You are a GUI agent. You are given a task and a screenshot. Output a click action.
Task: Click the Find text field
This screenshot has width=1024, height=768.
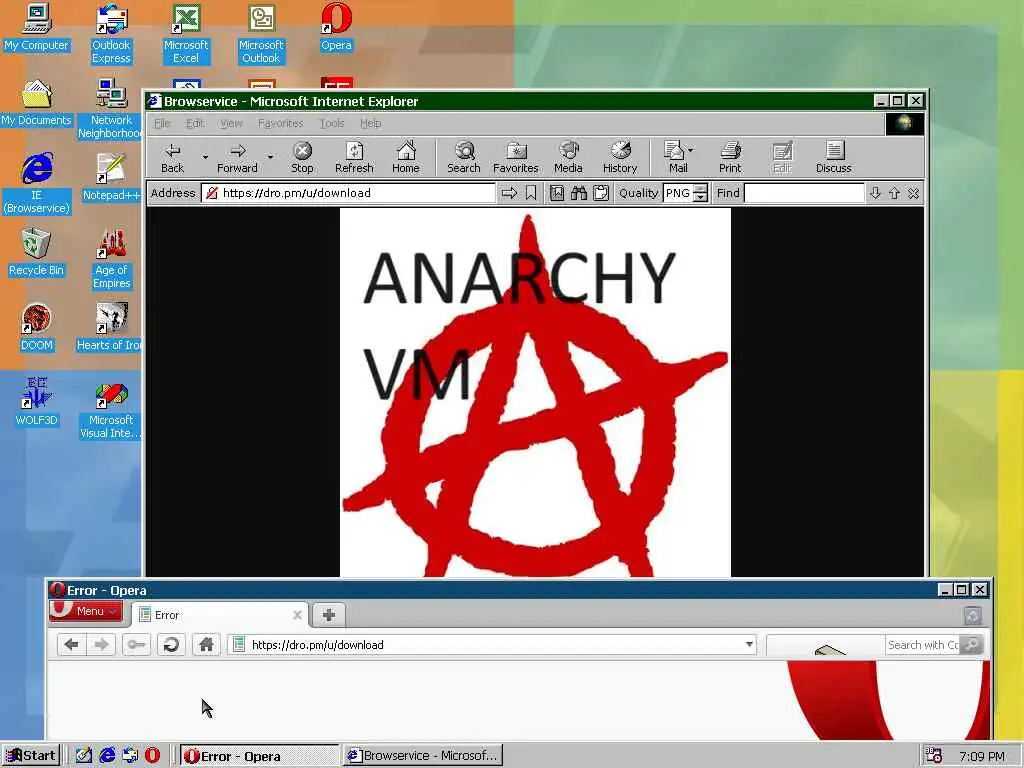coord(804,193)
